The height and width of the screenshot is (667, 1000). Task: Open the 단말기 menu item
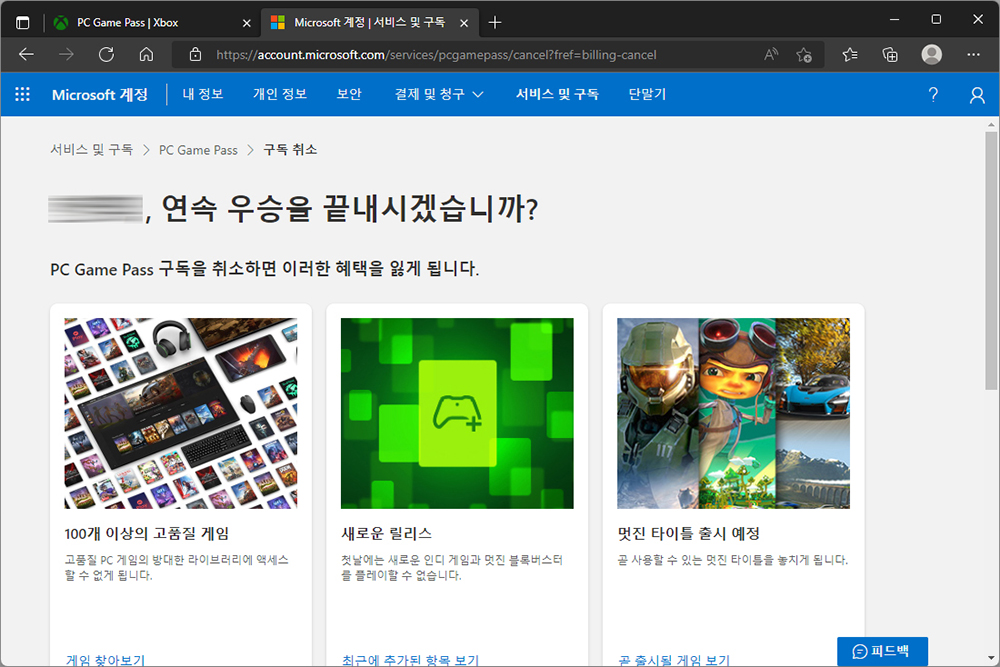647,94
